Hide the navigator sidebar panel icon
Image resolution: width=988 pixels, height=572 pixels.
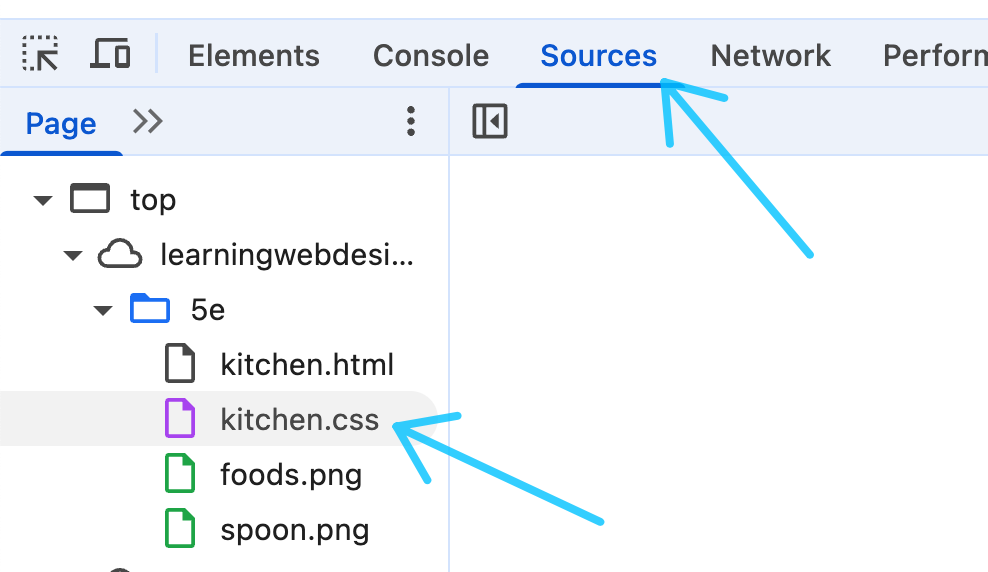(490, 121)
